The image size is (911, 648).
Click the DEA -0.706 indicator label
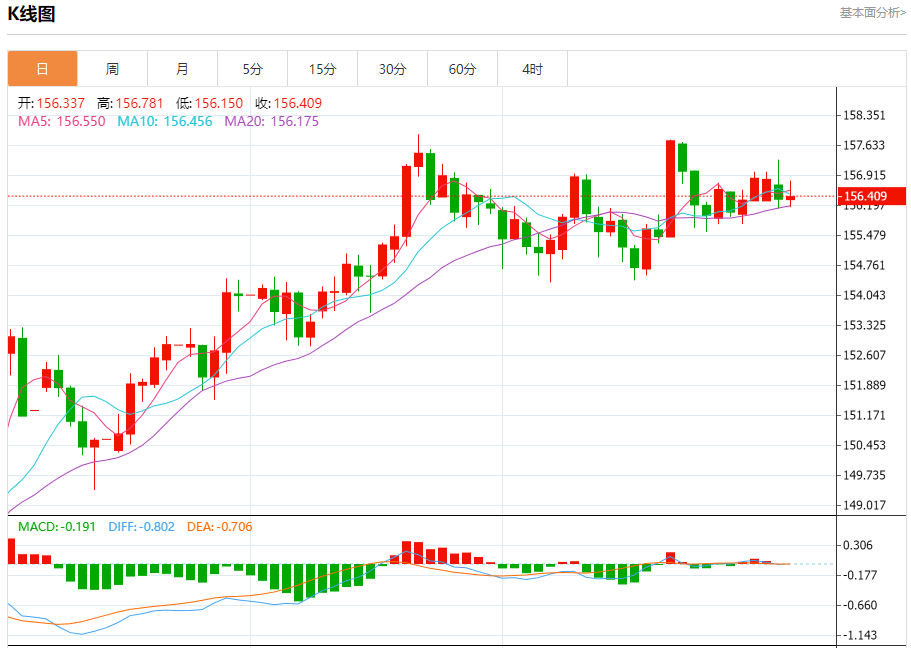point(220,527)
